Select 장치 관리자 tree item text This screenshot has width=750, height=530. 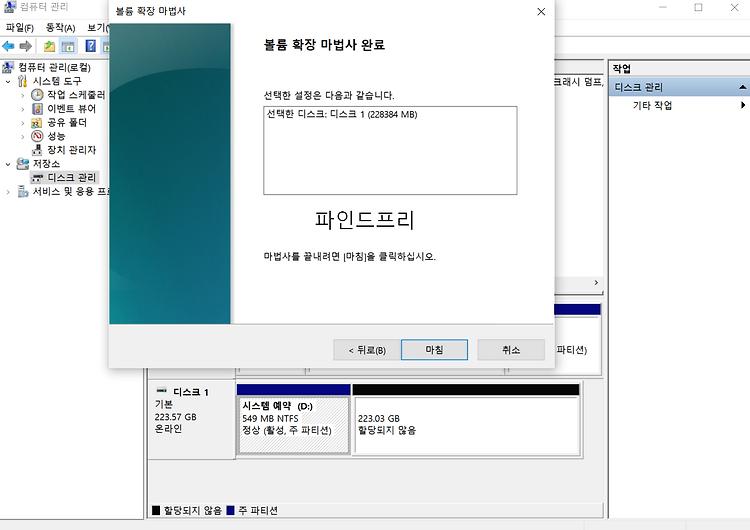[x=72, y=150]
